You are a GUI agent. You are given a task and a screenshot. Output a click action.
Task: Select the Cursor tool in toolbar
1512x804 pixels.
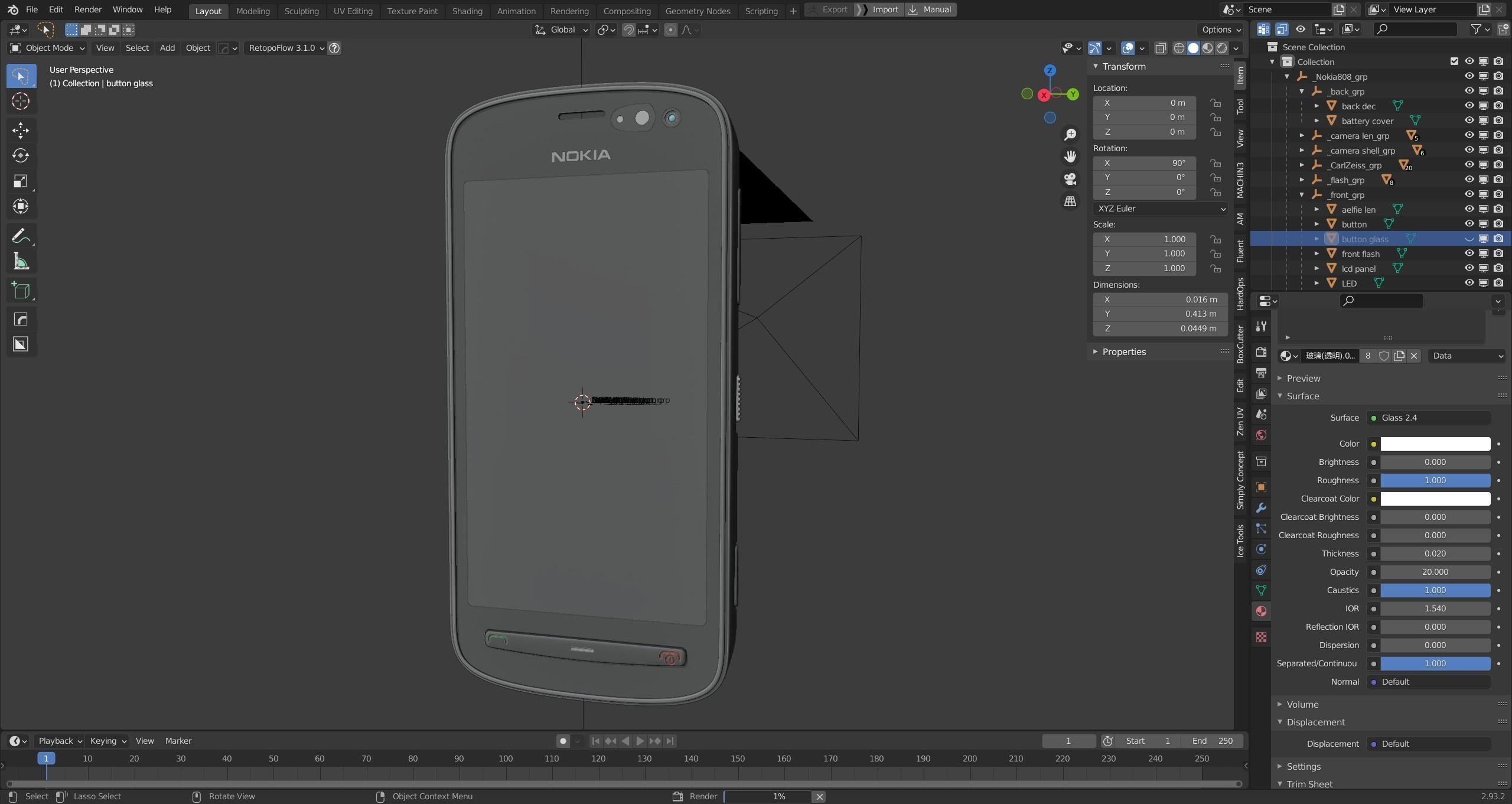point(21,102)
